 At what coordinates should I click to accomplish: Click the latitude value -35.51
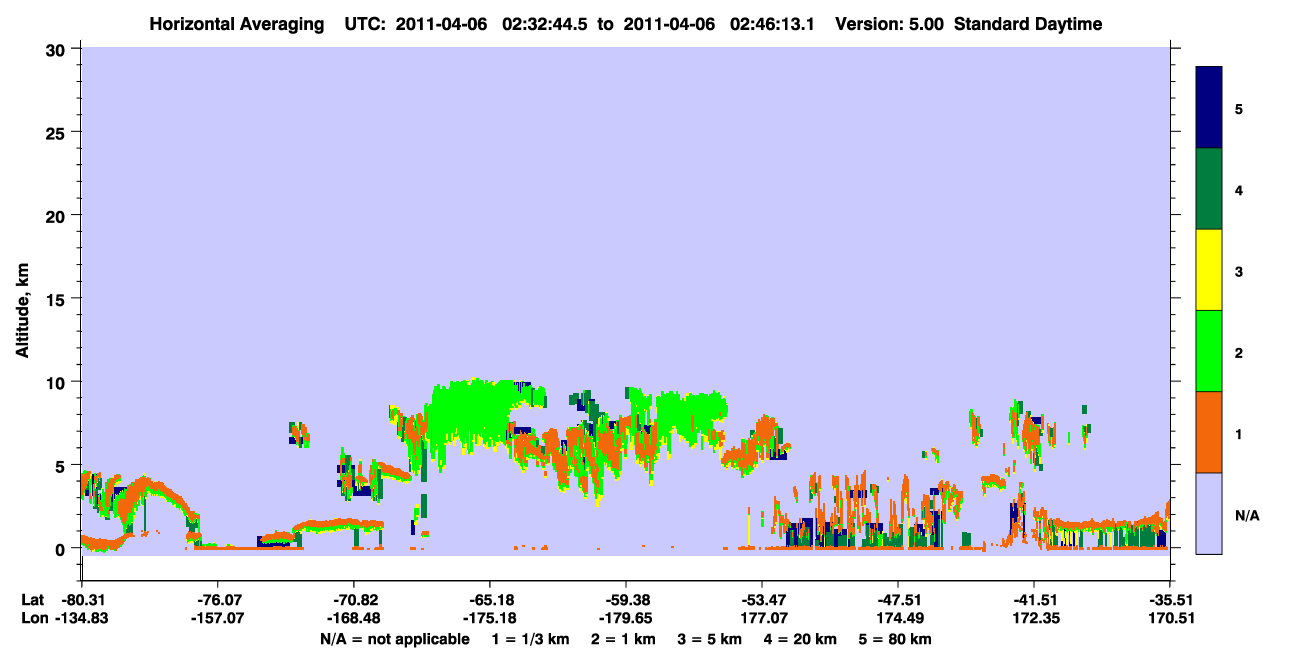[1170, 600]
